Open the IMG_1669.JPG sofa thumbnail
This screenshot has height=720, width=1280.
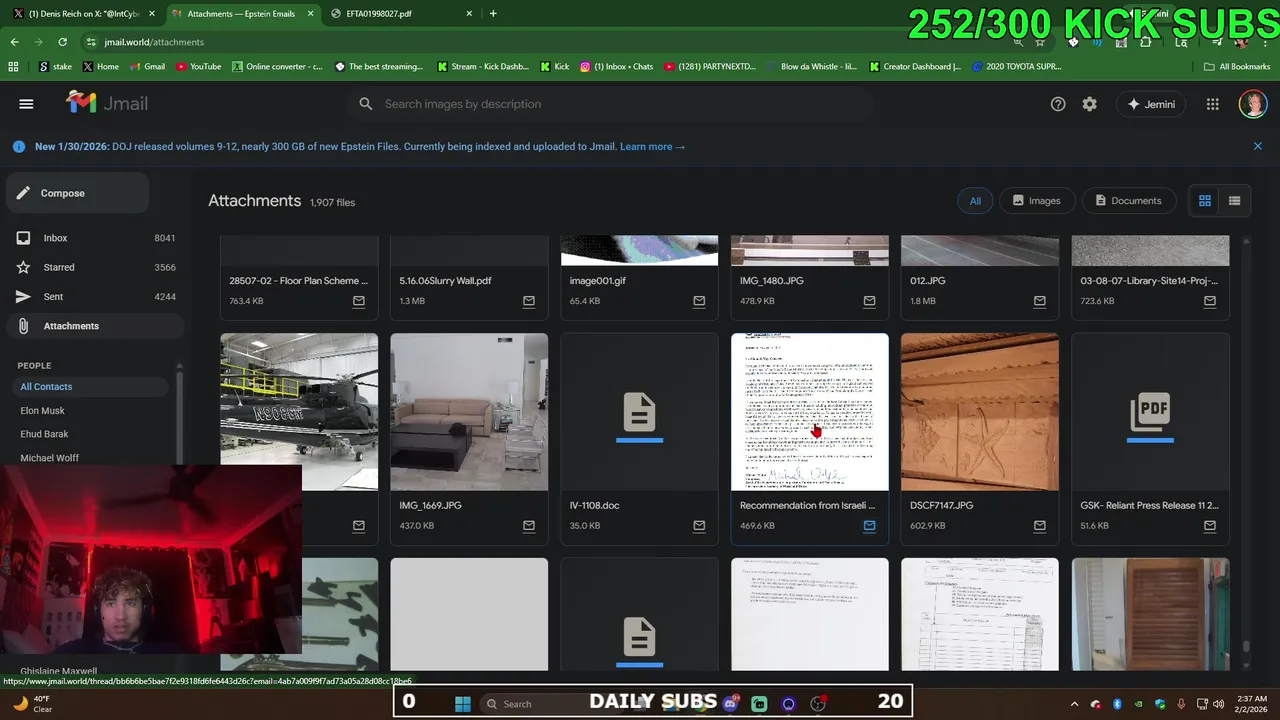point(469,412)
